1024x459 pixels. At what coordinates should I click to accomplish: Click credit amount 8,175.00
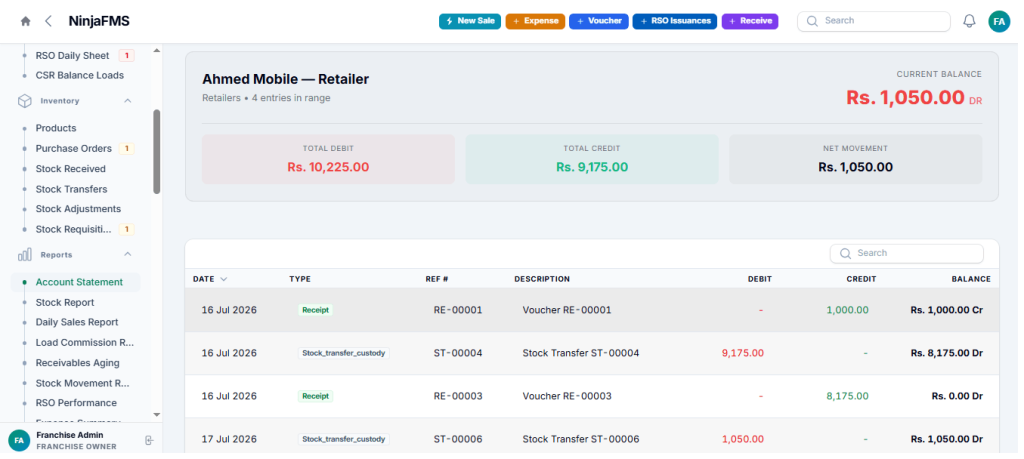(848, 396)
